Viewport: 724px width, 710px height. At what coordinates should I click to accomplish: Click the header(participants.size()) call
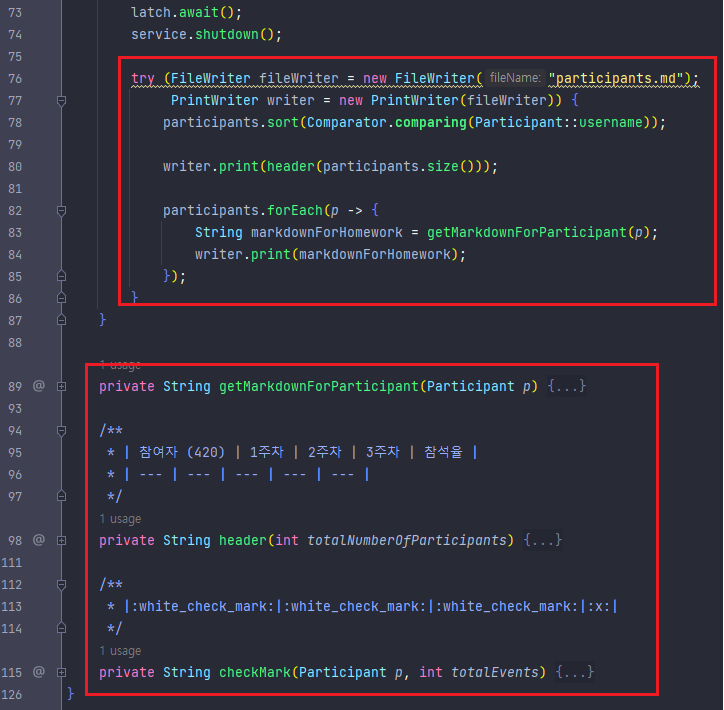point(378,166)
